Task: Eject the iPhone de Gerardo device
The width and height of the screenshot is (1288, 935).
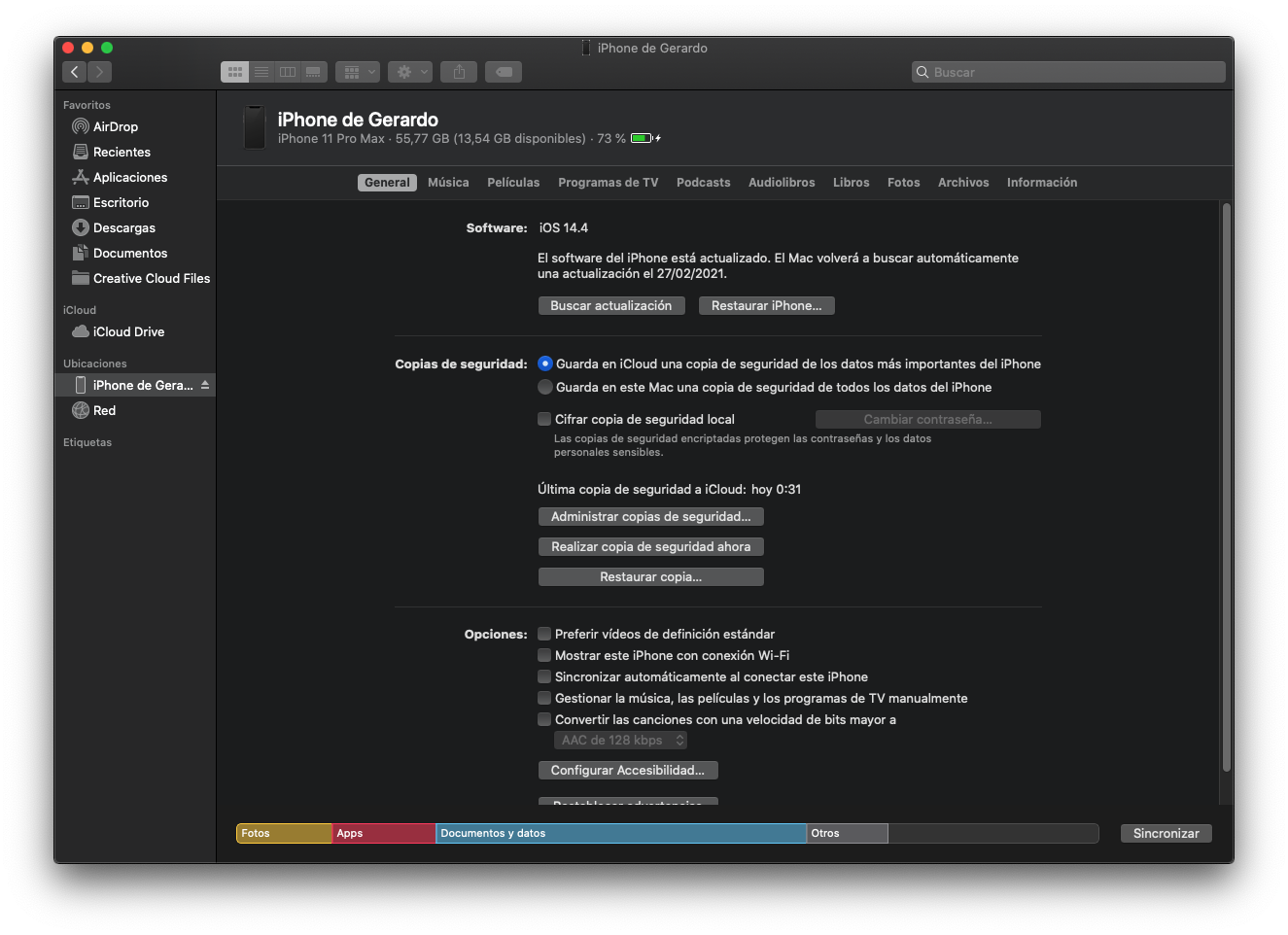Action: [x=205, y=384]
